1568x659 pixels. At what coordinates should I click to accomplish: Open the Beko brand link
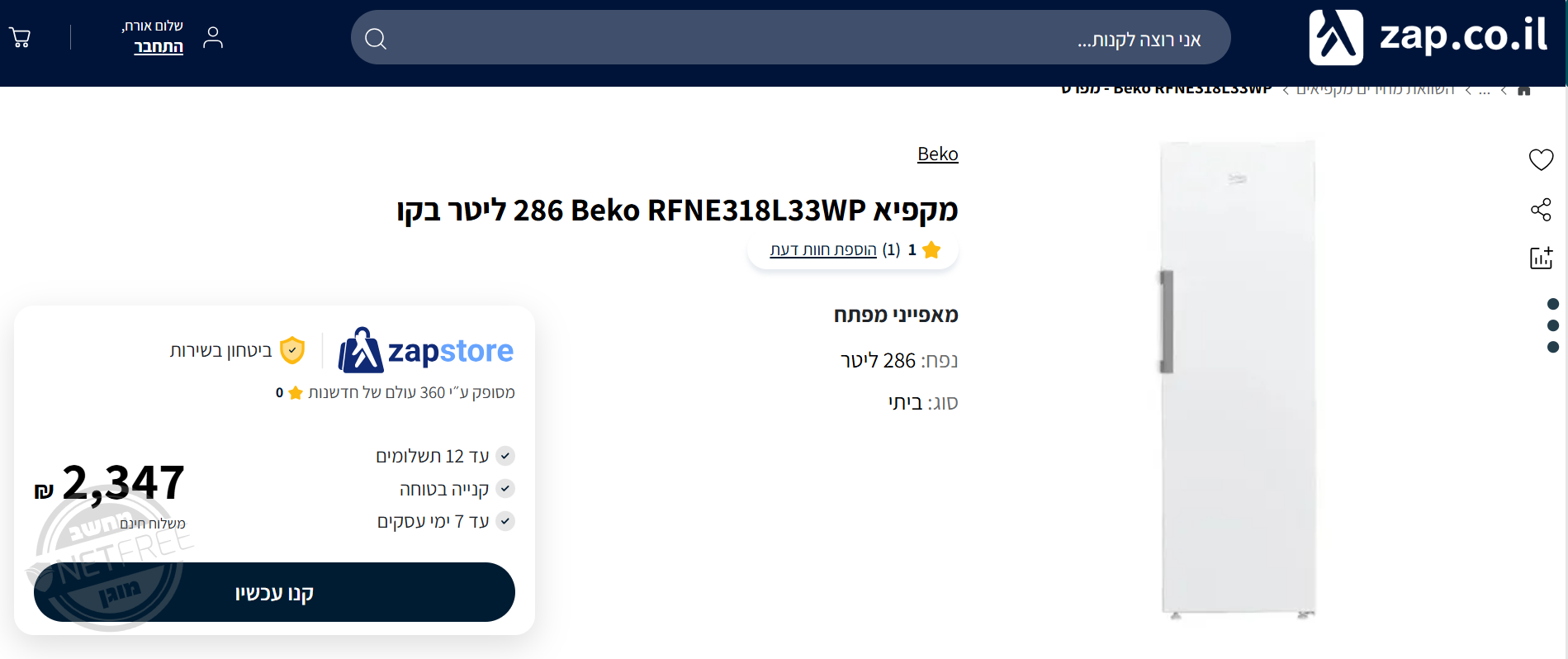point(938,154)
